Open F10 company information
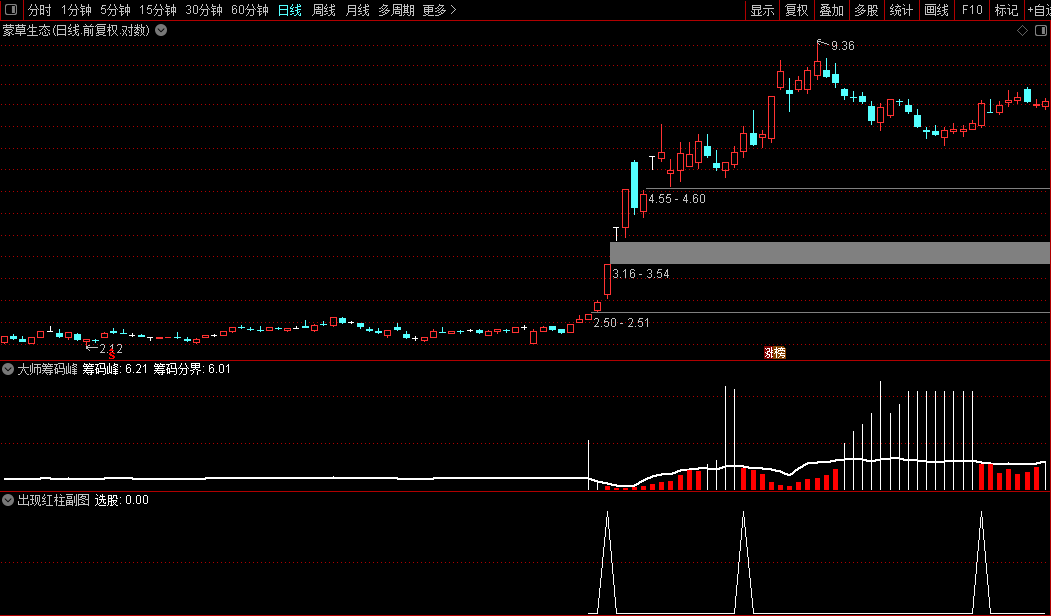 (x=972, y=10)
